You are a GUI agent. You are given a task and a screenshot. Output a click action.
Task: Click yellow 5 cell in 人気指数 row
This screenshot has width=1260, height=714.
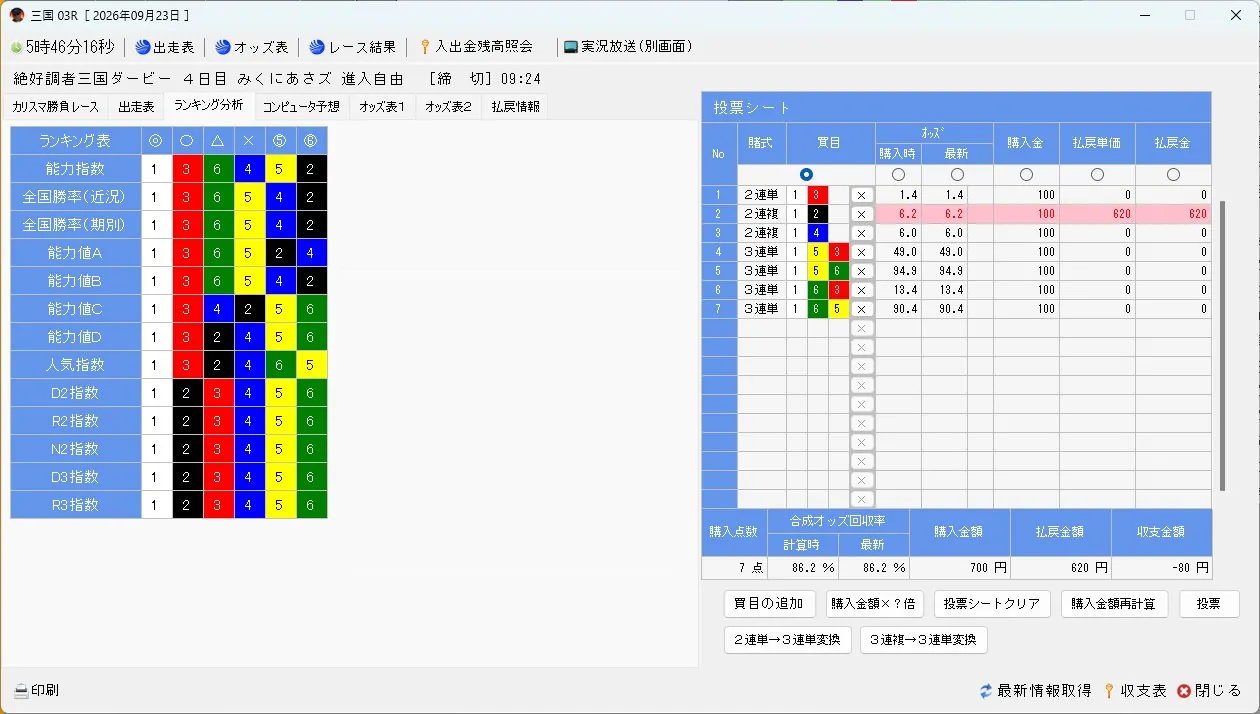[x=311, y=365]
